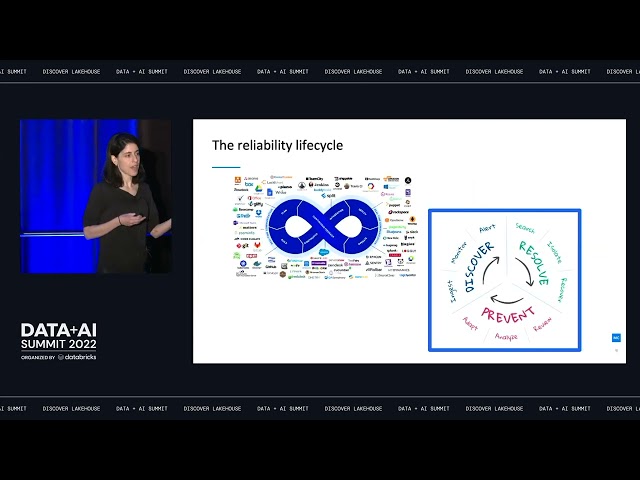Viewport: 640px width, 480px height.
Task: Click the box logo
Action: click(249, 184)
